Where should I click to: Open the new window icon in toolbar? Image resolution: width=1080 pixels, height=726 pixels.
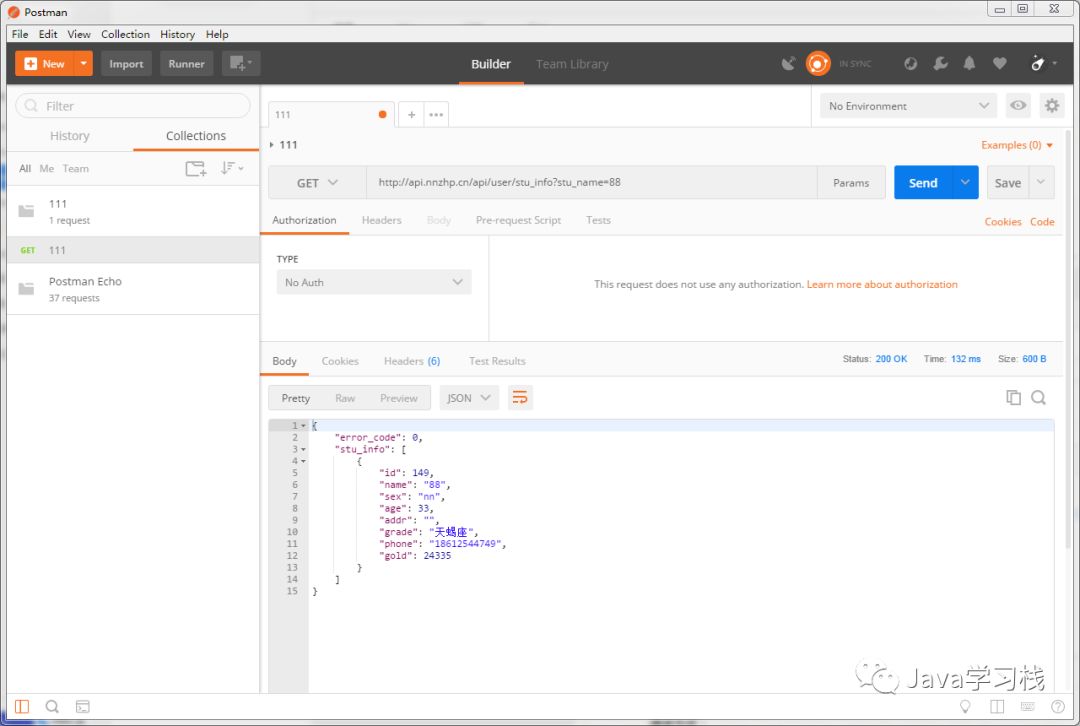(241, 64)
